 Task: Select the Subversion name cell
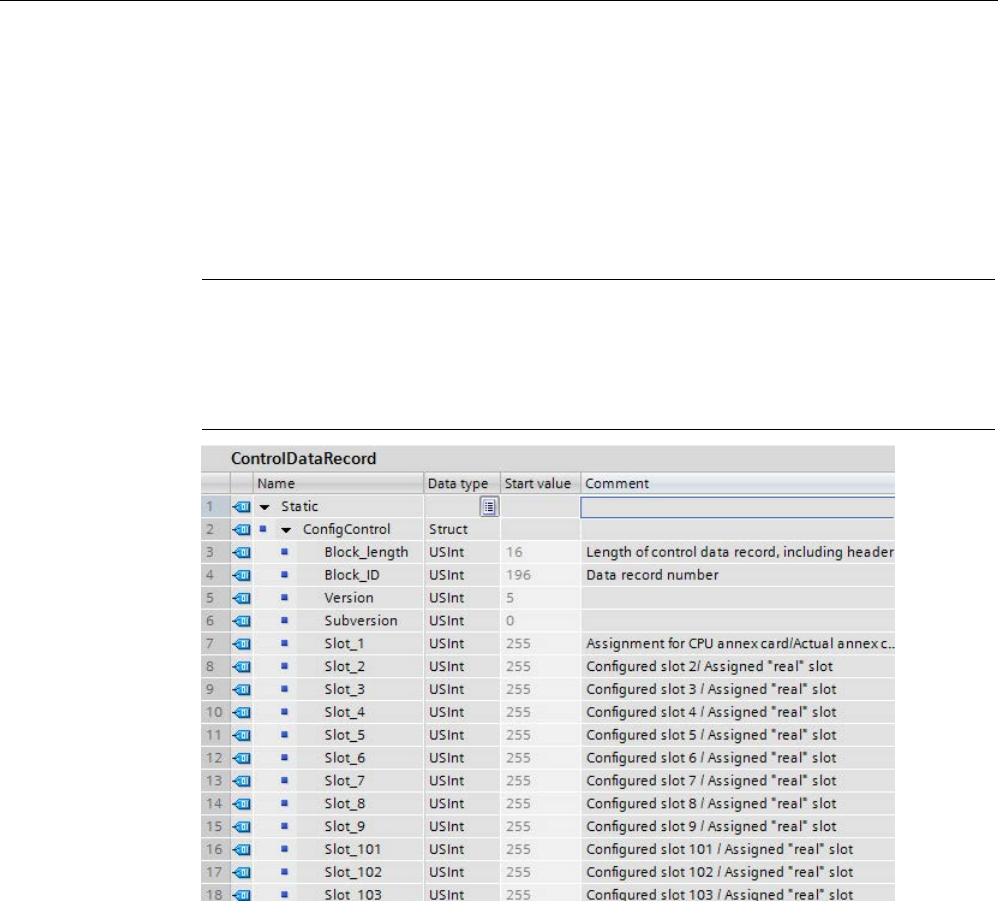[x=360, y=621]
